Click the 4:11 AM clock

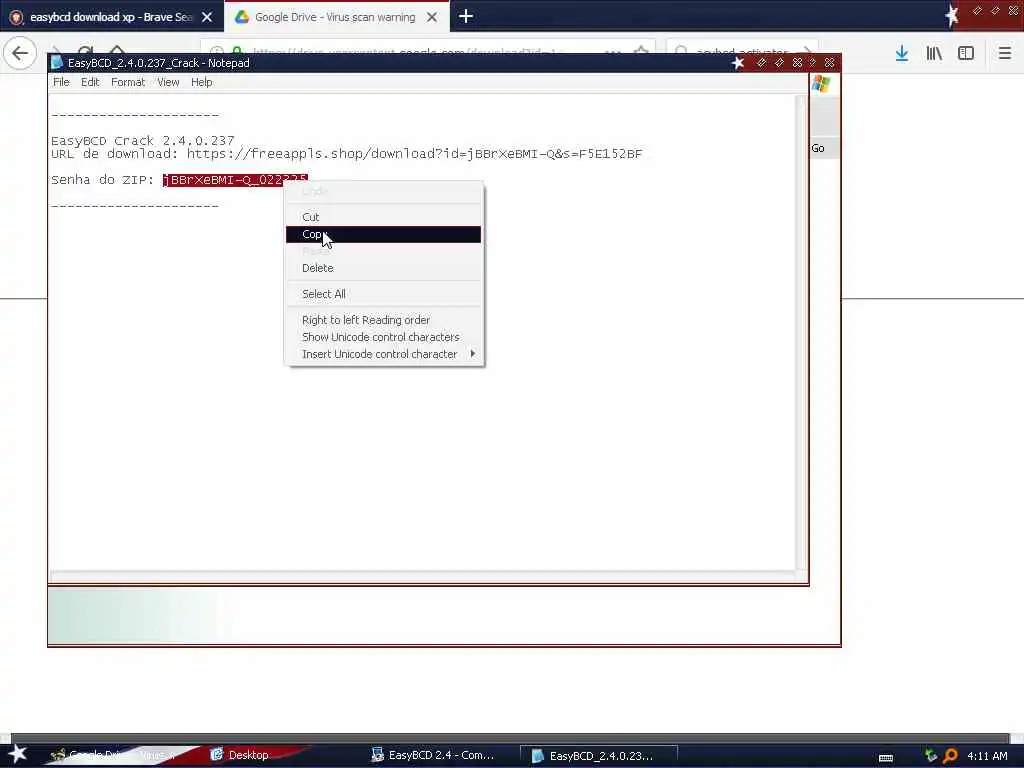987,756
